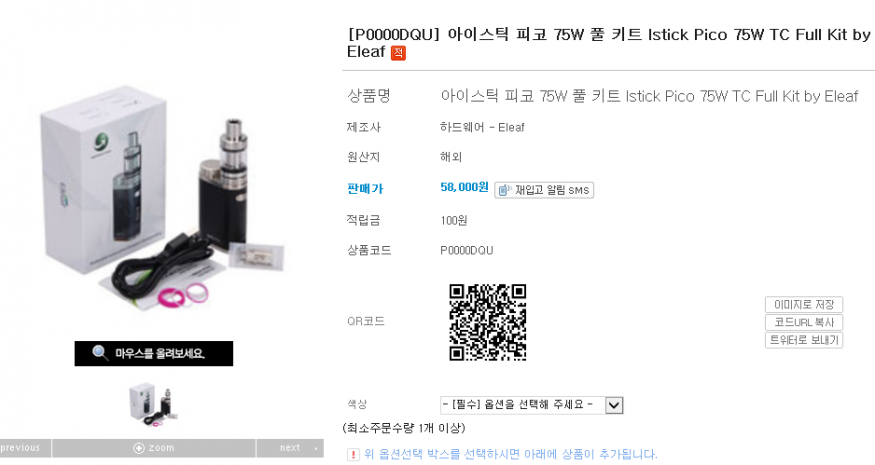Click the small arrow next to next
The width and height of the screenshot is (875, 465).
pos(316,448)
